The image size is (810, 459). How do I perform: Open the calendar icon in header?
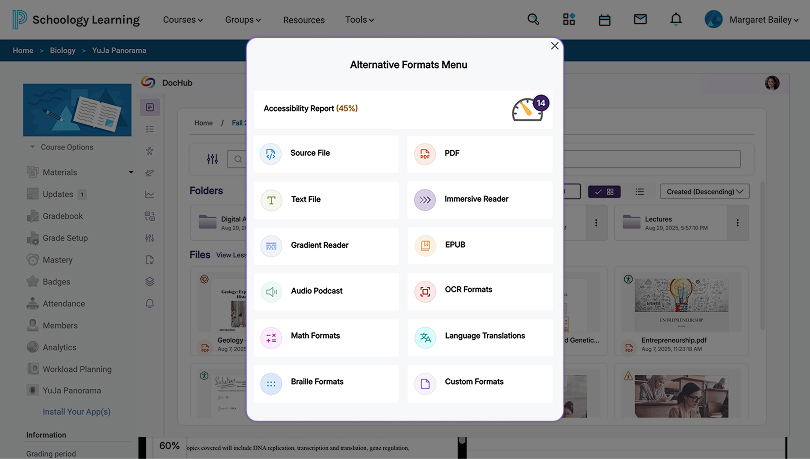pos(604,20)
